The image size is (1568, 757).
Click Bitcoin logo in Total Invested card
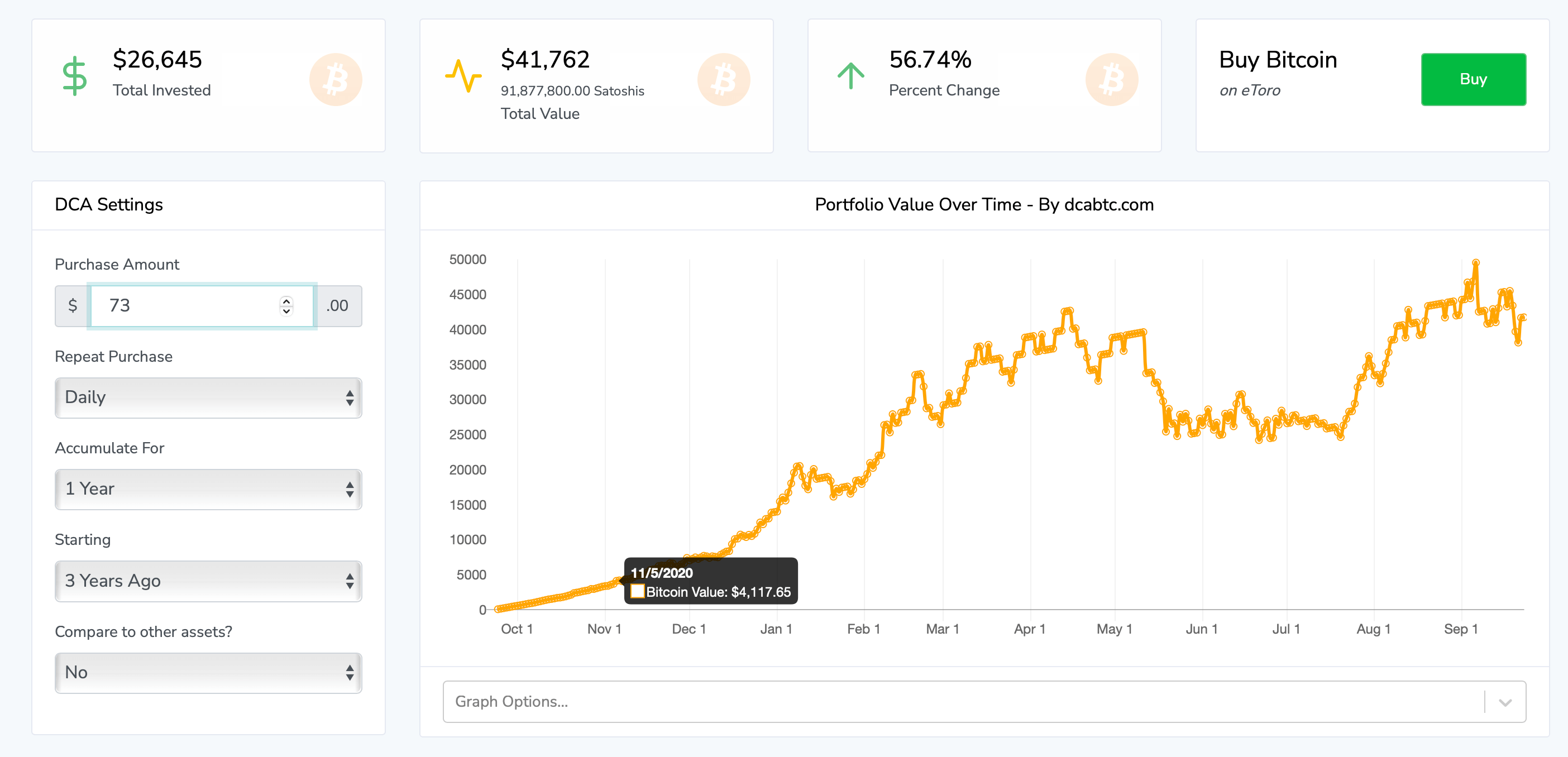(x=336, y=80)
